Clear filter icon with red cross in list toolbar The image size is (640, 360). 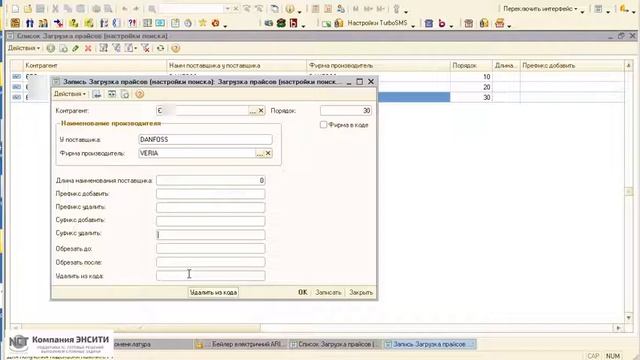tap(145, 48)
